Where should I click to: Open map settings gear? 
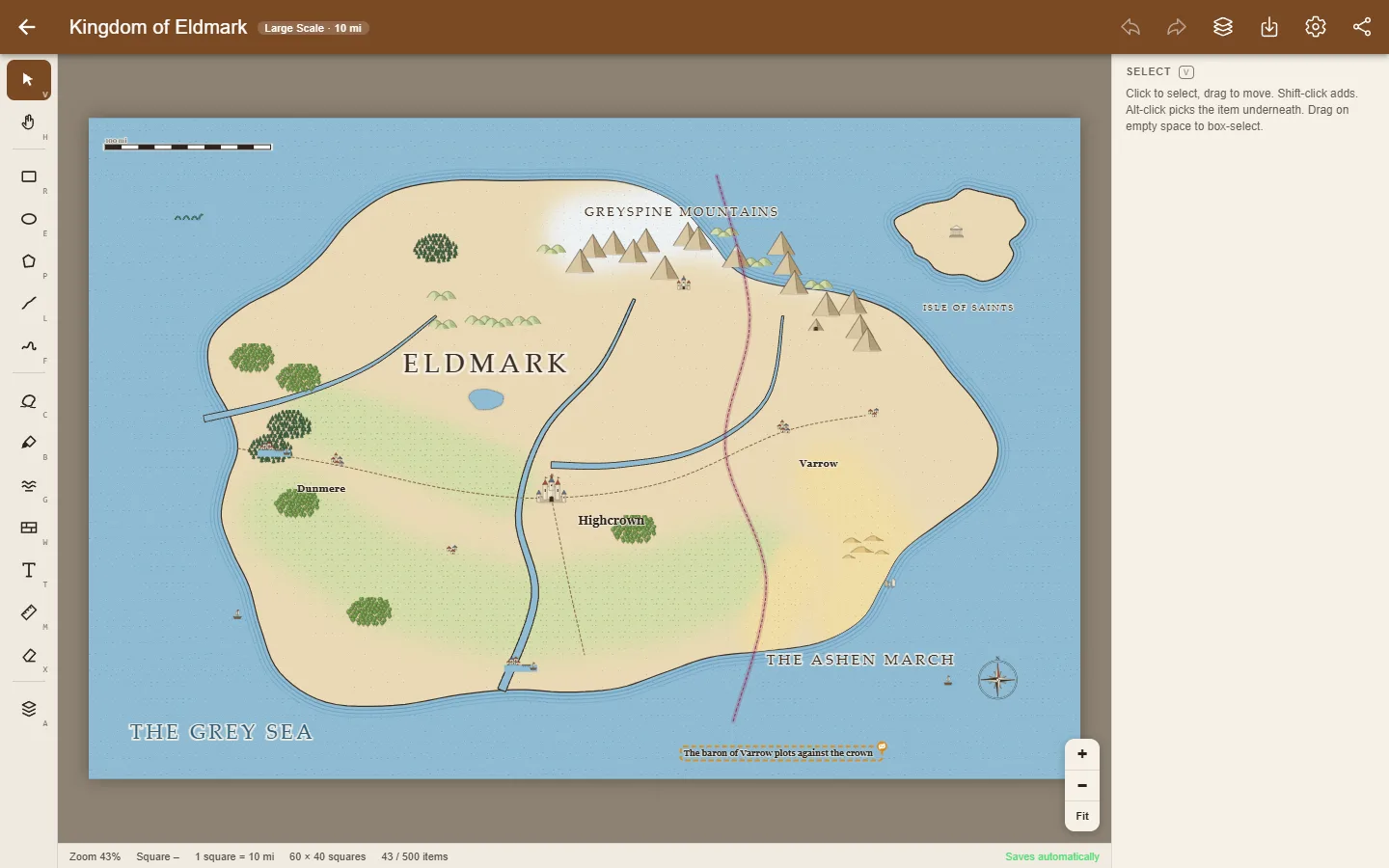click(x=1316, y=27)
